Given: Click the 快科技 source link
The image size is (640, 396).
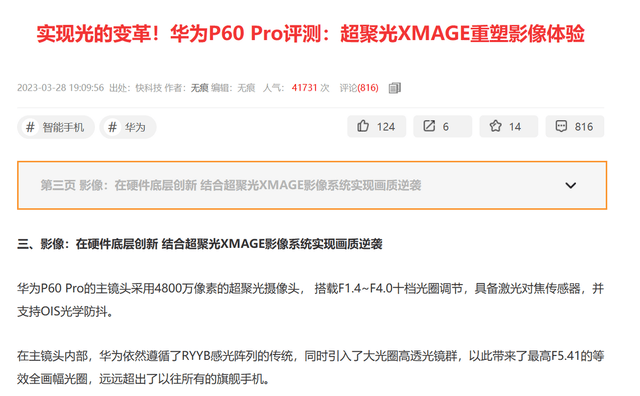Looking at the screenshot, I should 149,88.
